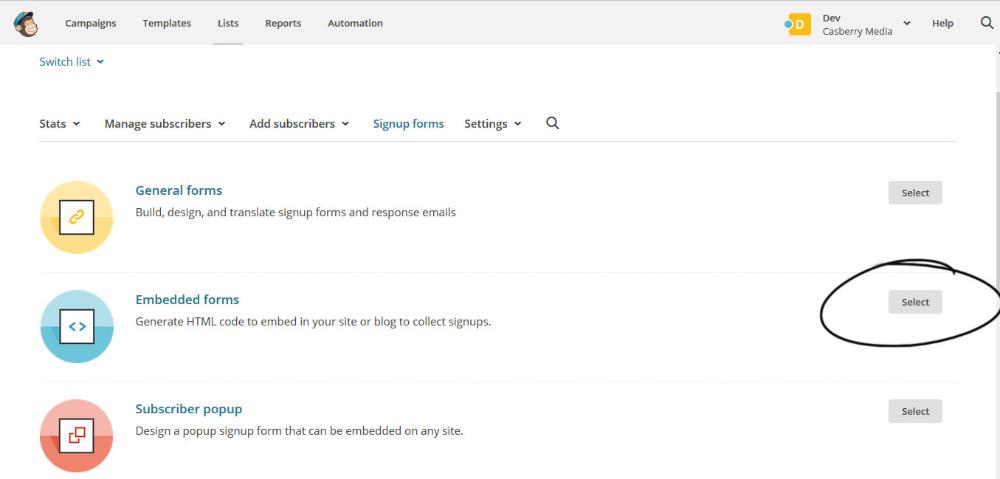
Task: Open the Dev Casberry Media account menu
Action: pyautogui.click(x=865, y=24)
